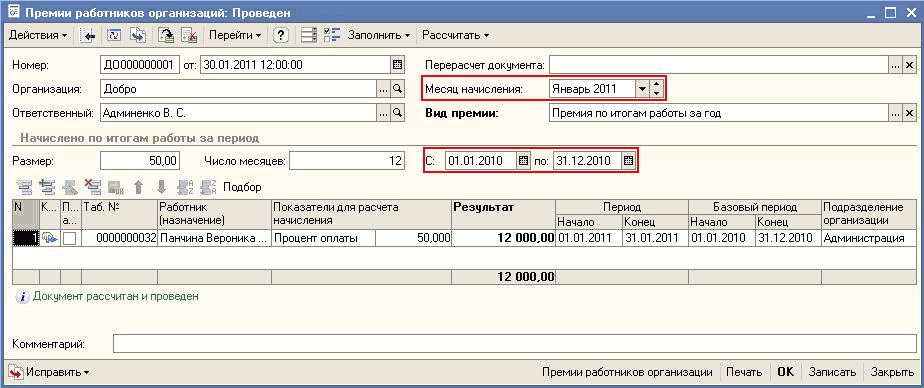Click magnifier icon in Организация field
The image size is (924, 388).
[x=397, y=90]
